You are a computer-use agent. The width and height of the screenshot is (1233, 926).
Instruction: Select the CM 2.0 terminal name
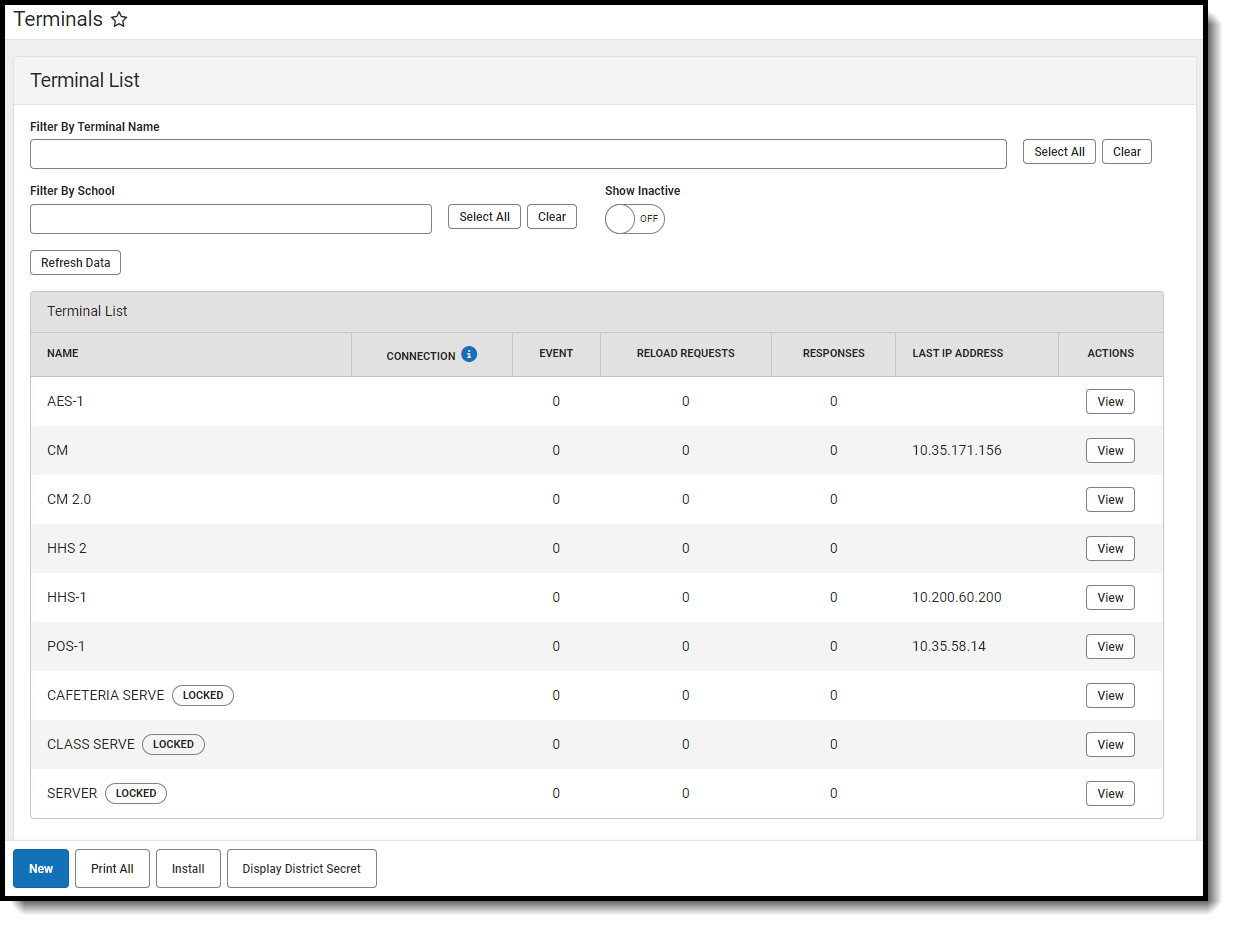tap(69, 500)
